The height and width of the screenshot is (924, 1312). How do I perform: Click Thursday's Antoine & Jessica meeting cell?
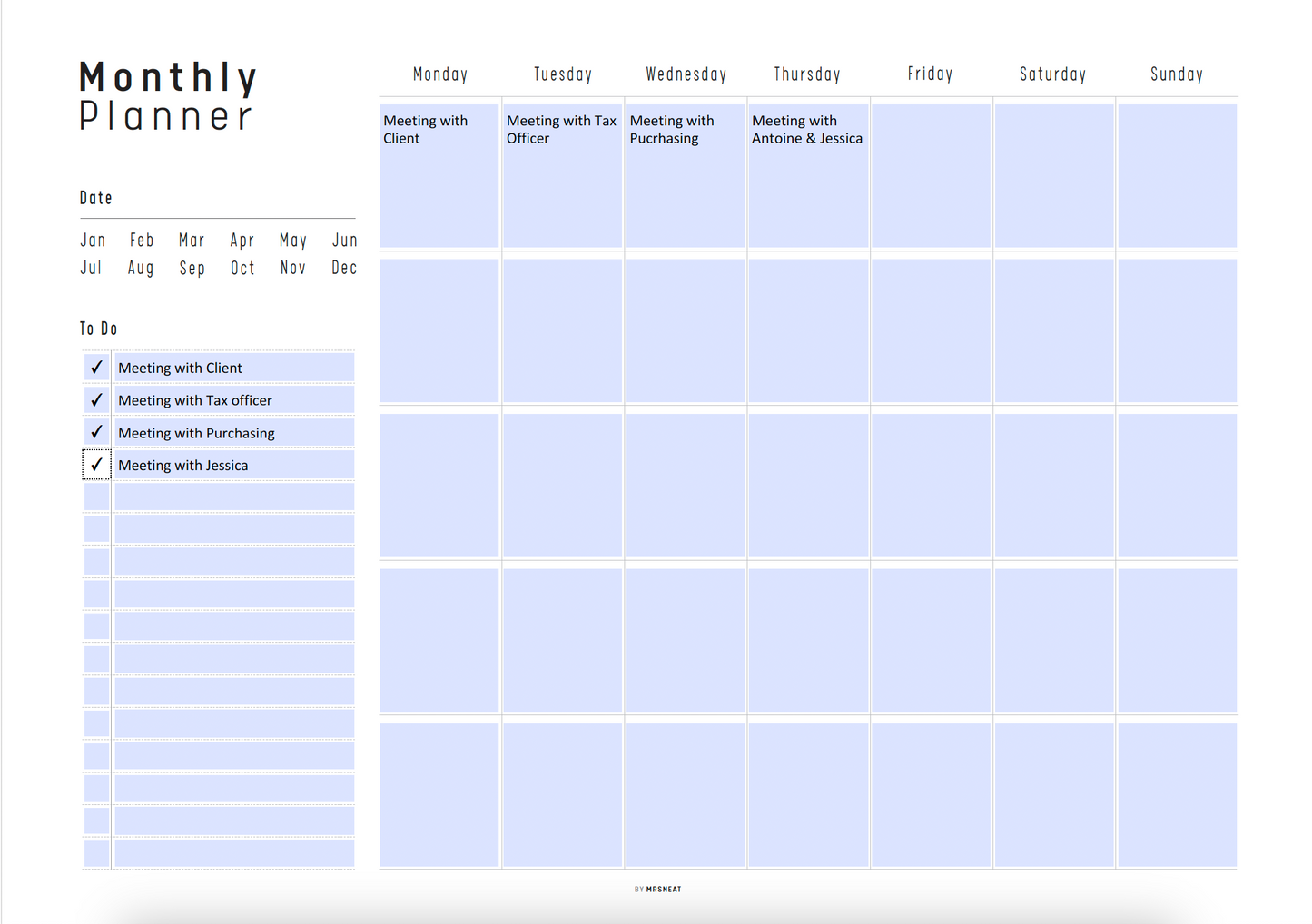(808, 176)
